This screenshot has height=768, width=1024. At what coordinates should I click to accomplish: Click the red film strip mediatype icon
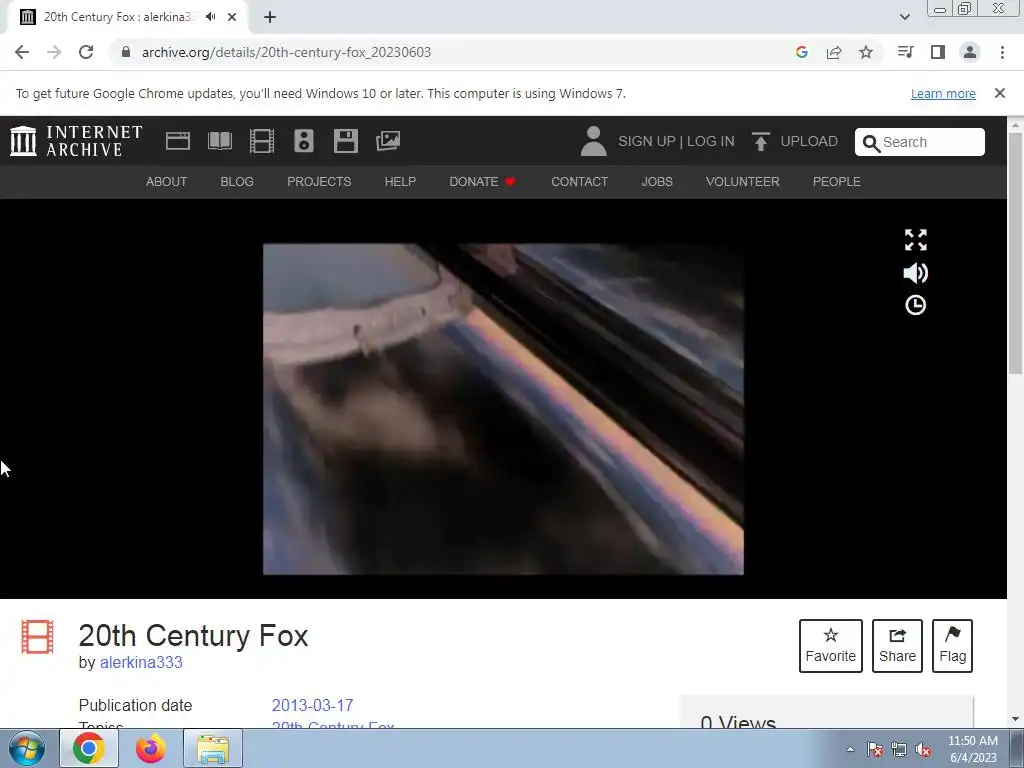tap(37, 637)
